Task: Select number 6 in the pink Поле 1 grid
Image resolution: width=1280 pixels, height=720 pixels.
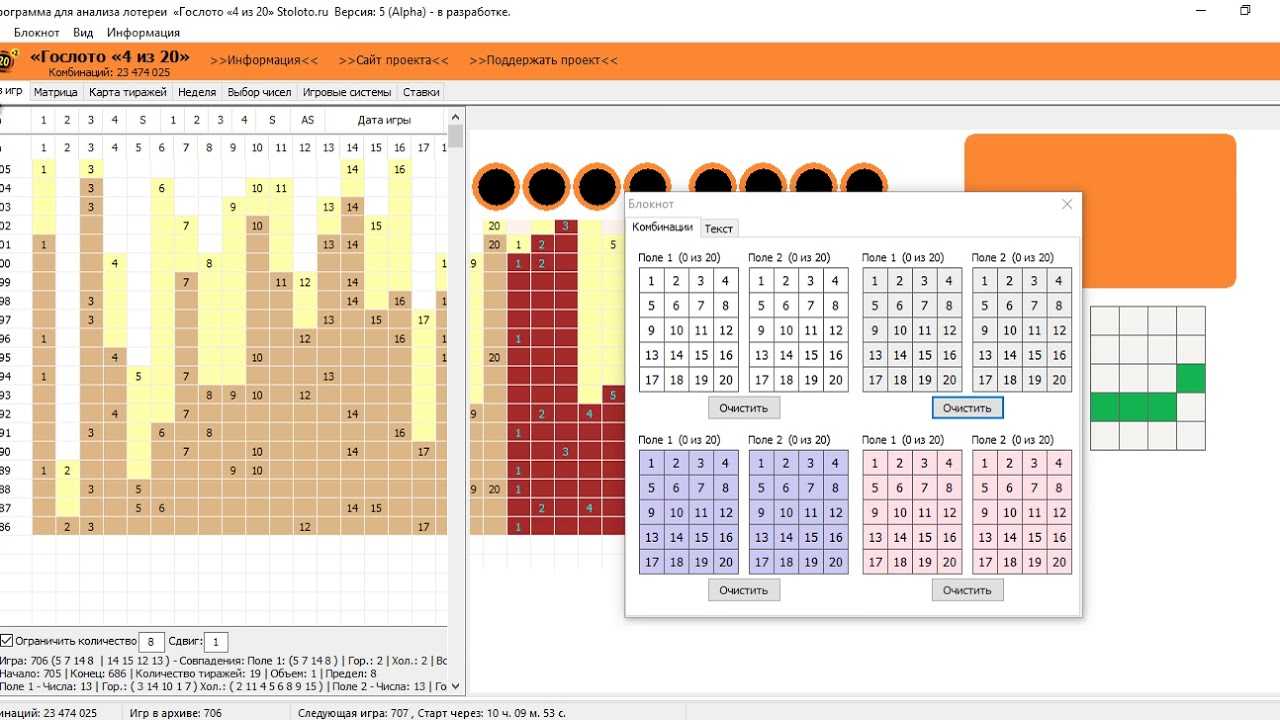Action: point(900,489)
